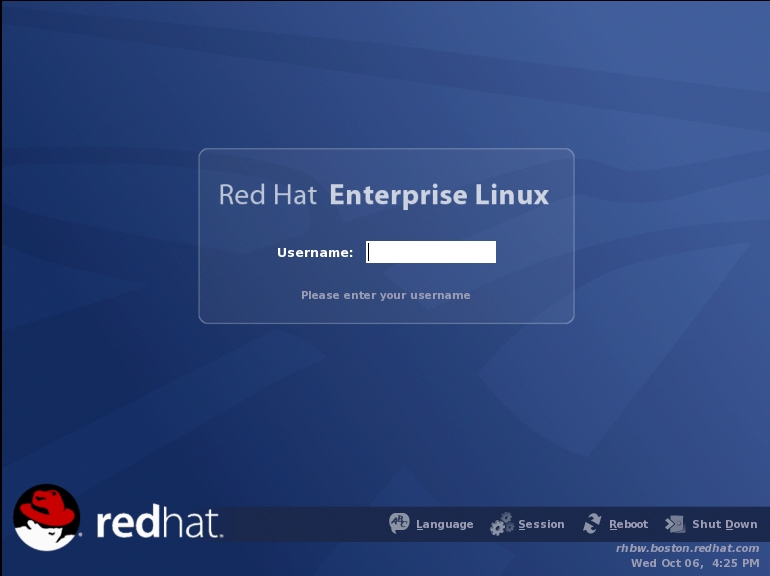Click the Username label
Viewport: 770px width, 576px height.
click(315, 253)
